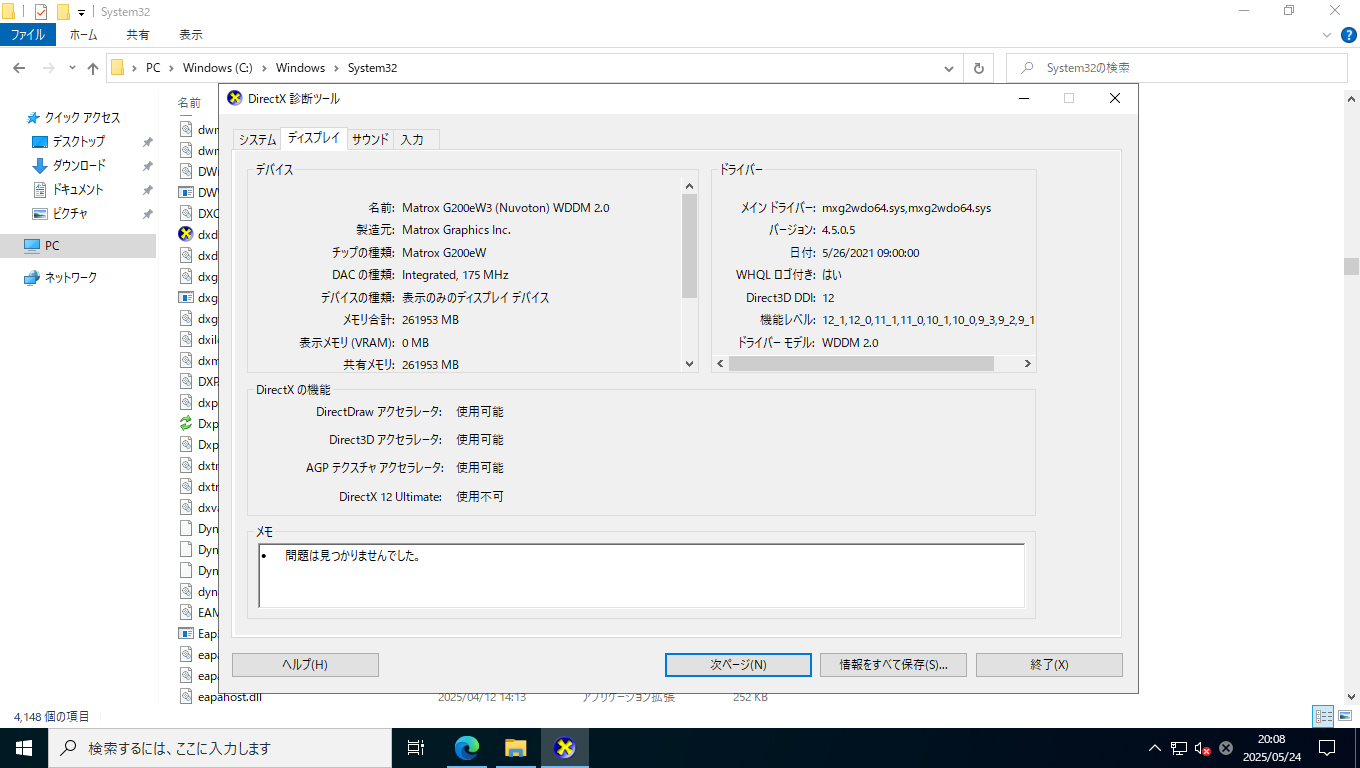Open Task View from the taskbar
Image resolution: width=1360 pixels, height=768 pixels.
point(416,748)
